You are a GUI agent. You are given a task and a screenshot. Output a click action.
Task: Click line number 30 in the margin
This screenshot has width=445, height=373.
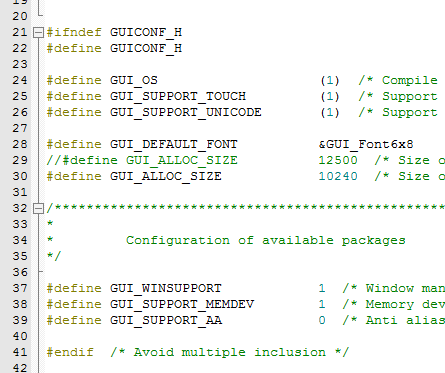click(20, 176)
